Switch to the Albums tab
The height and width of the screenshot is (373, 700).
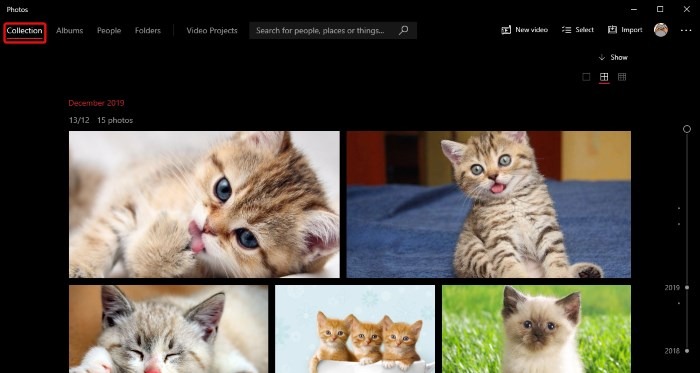pyautogui.click(x=70, y=31)
